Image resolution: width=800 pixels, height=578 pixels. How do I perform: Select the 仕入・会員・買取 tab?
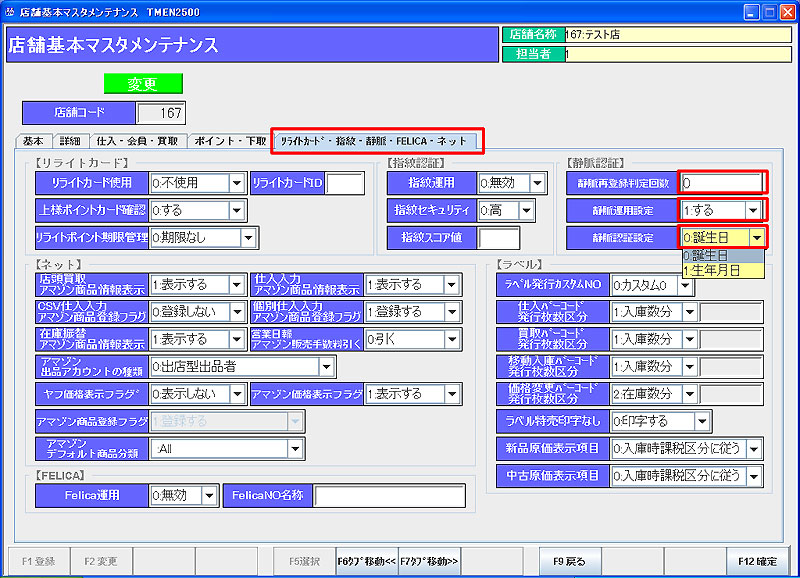(138, 141)
